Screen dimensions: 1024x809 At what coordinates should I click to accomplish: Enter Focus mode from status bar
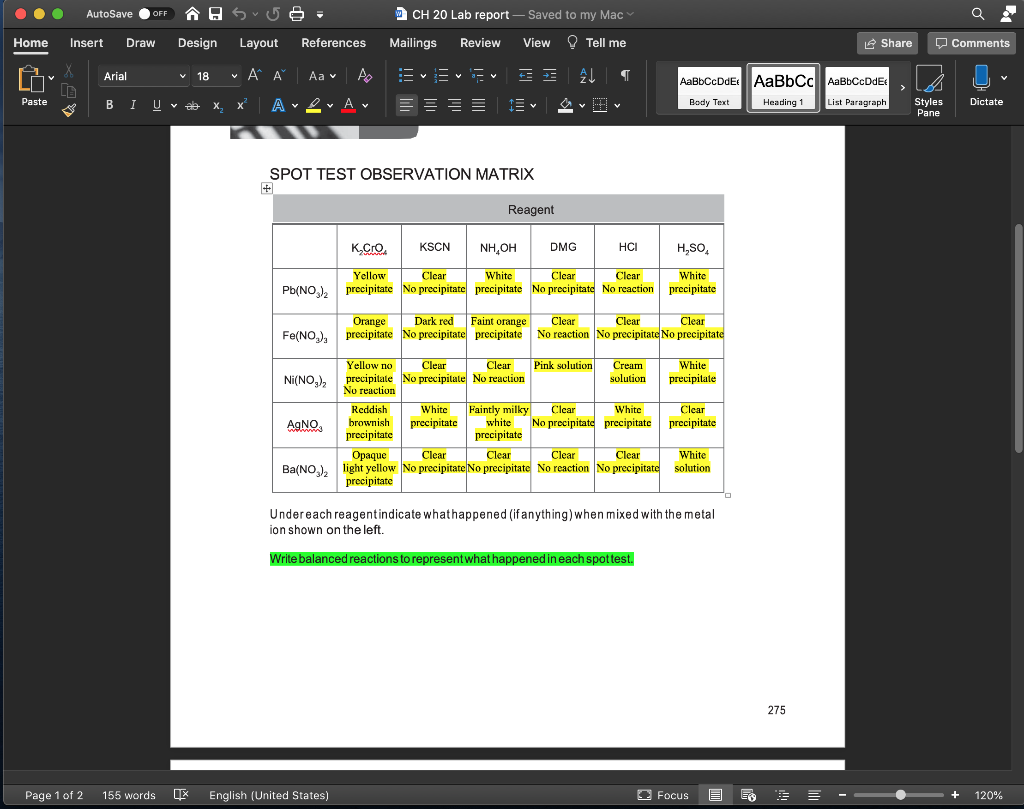[663, 795]
